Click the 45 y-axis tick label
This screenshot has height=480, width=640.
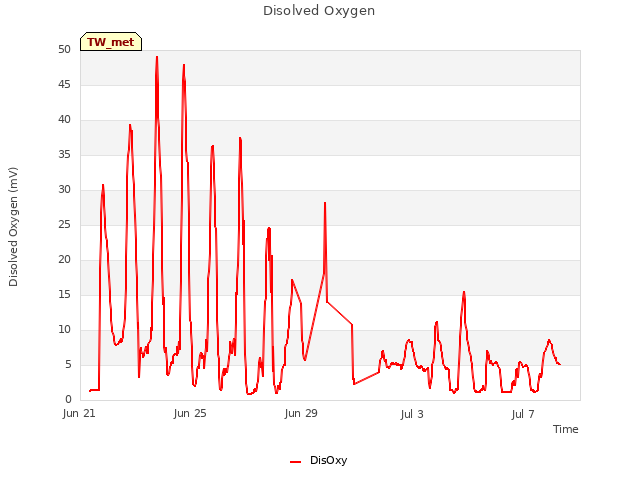coord(64,84)
